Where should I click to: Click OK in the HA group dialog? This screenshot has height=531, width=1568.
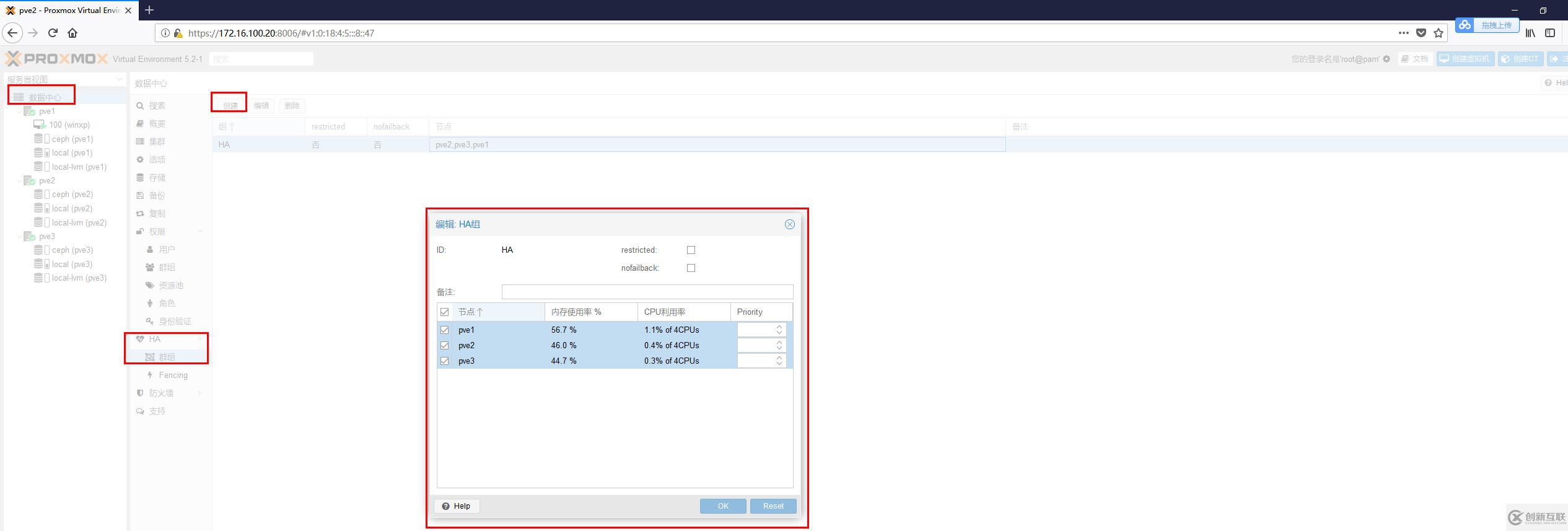coord(723,506)
